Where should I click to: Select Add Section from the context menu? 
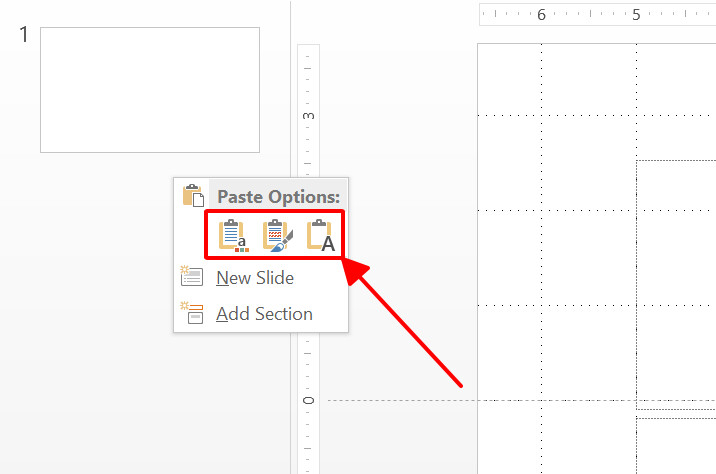(264, 314)
